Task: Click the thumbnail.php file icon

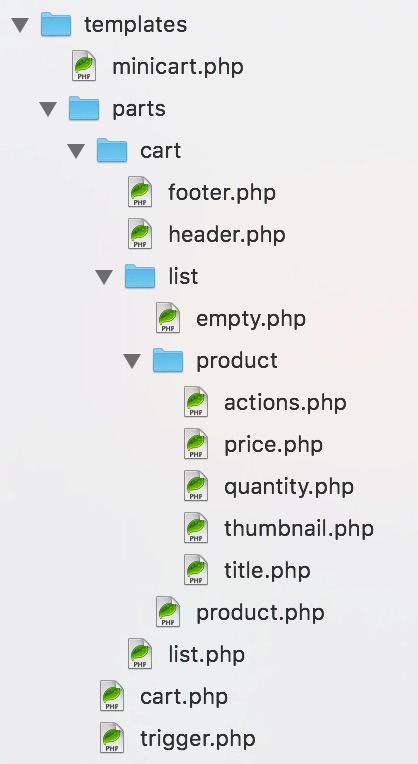Action: [x=196, y=528]
